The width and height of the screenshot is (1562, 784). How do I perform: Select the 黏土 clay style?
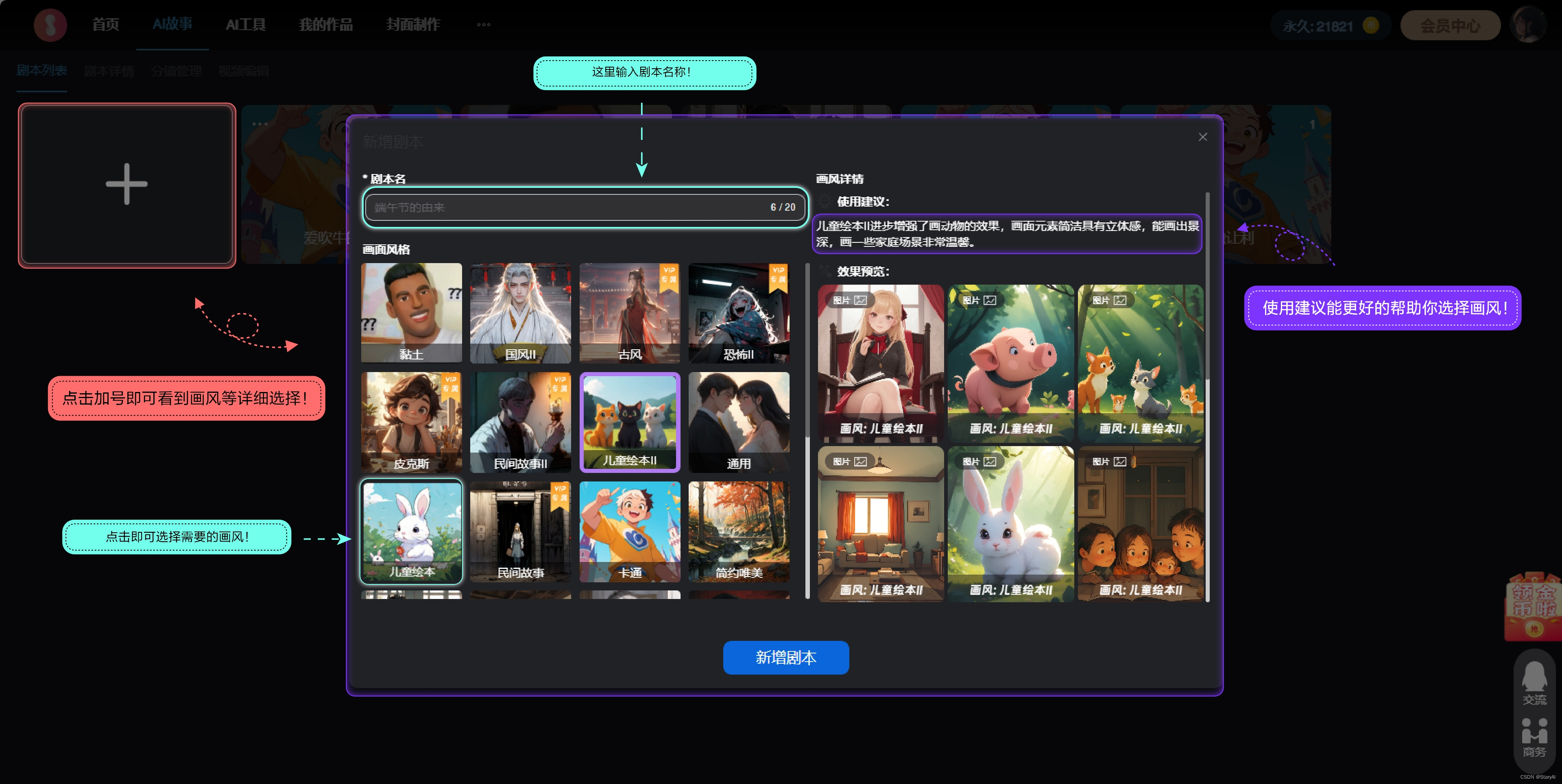pos(411,313)
